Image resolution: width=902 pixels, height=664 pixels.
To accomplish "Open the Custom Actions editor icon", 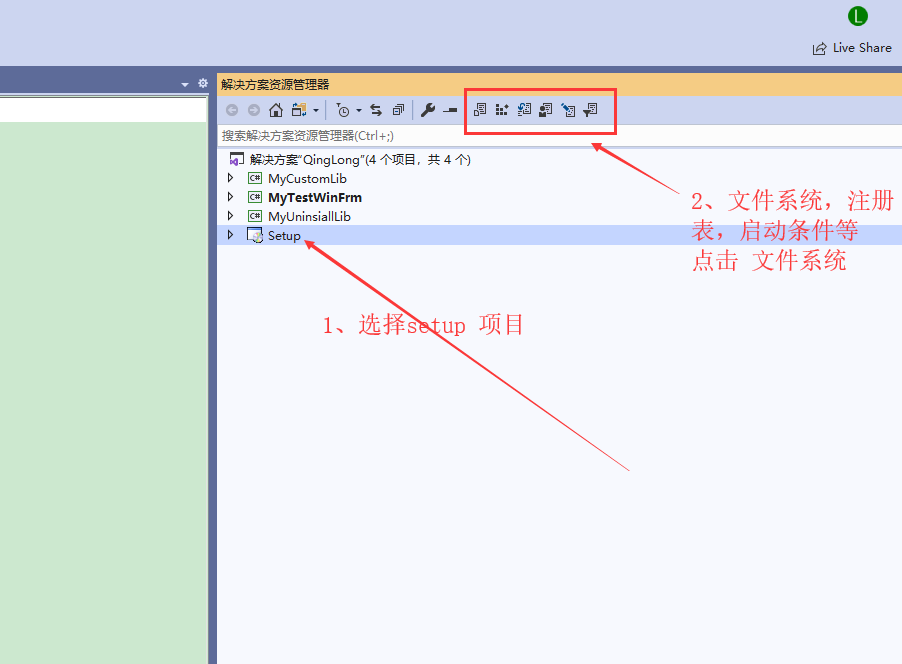I will [x=569, y=109].
